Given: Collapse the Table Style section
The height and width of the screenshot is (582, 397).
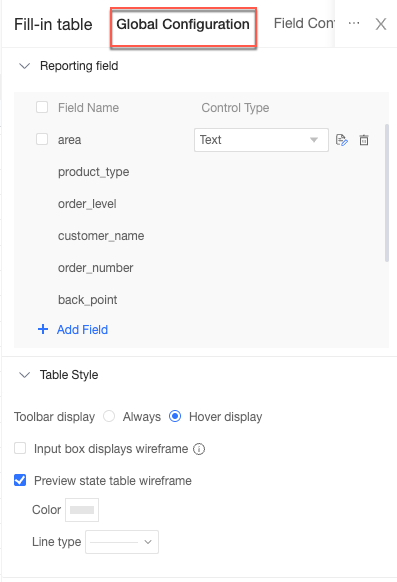Looking at the screenshot, I should (x=24, y=375).
